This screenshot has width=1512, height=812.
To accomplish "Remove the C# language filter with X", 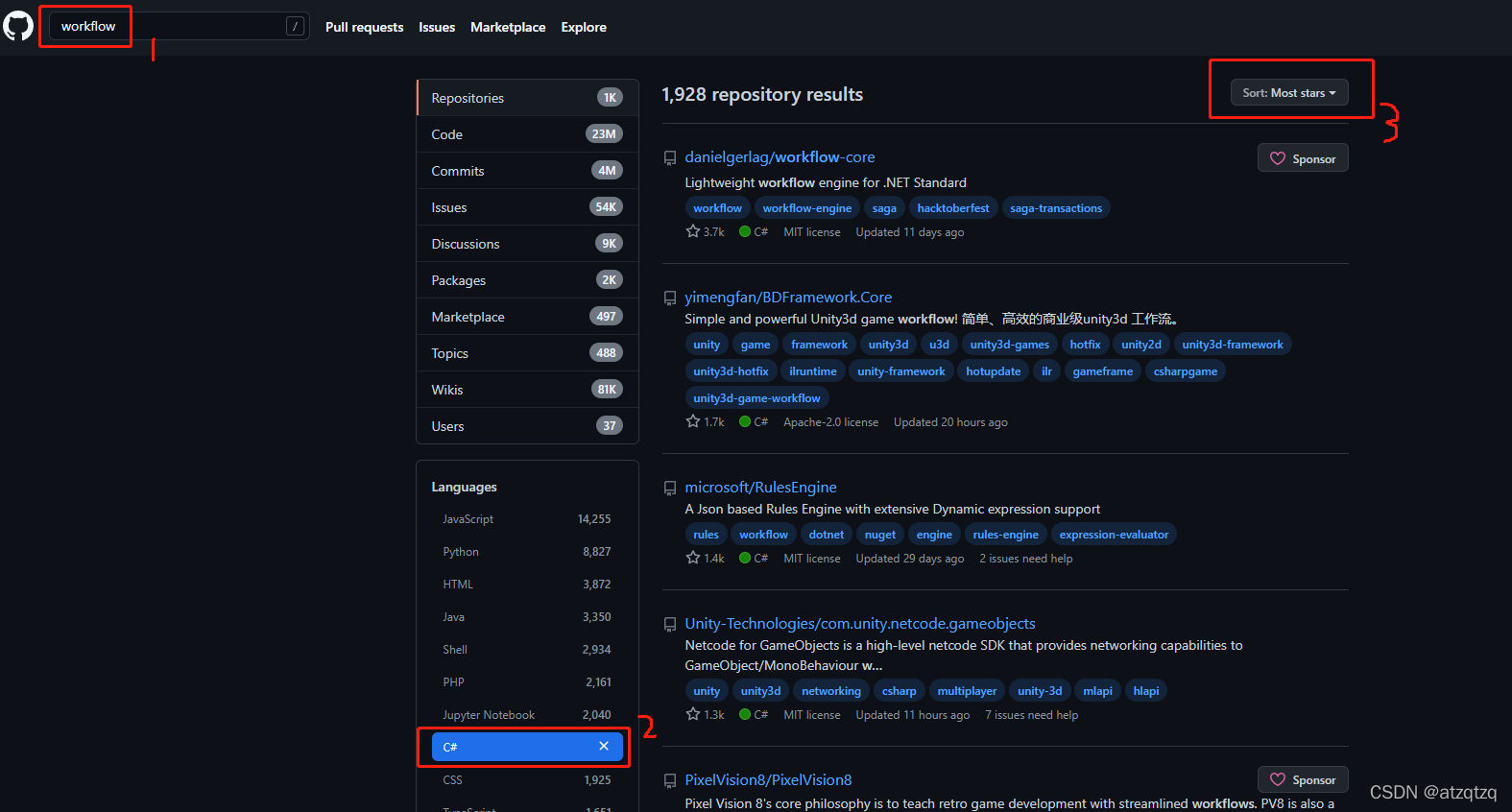I will pos(604,746).
